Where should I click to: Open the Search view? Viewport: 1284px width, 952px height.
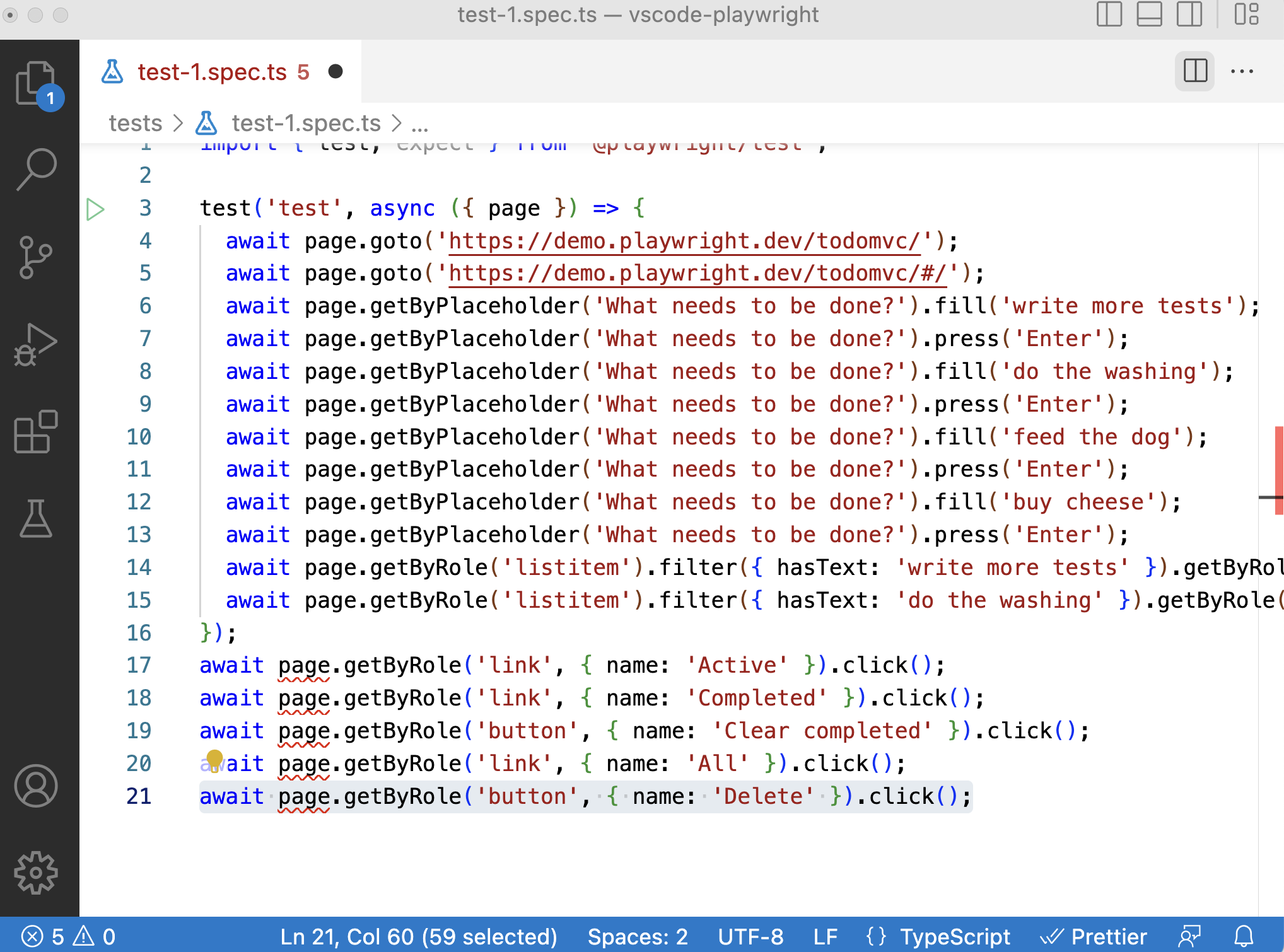37,170
